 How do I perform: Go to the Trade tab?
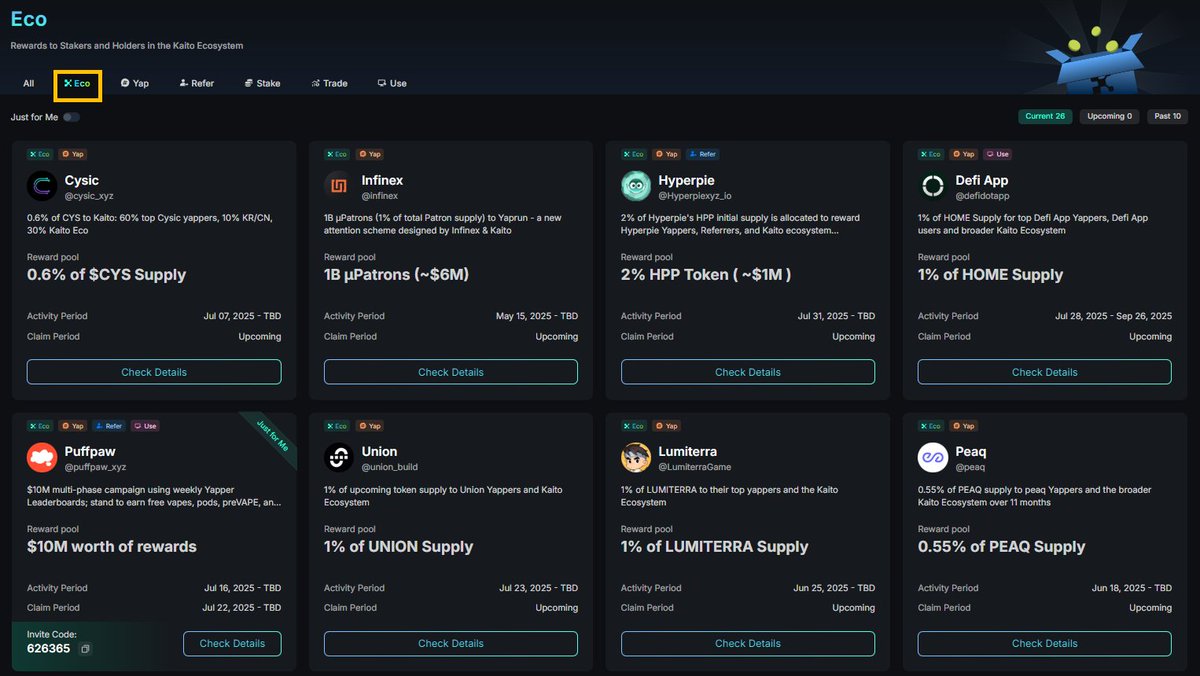coord(329,83)
